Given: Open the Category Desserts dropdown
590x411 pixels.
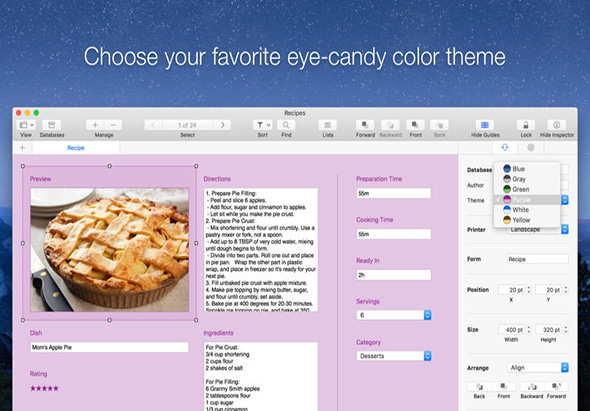Looking at the screenshot, I should pyautogui.click(x=394, y=356).
